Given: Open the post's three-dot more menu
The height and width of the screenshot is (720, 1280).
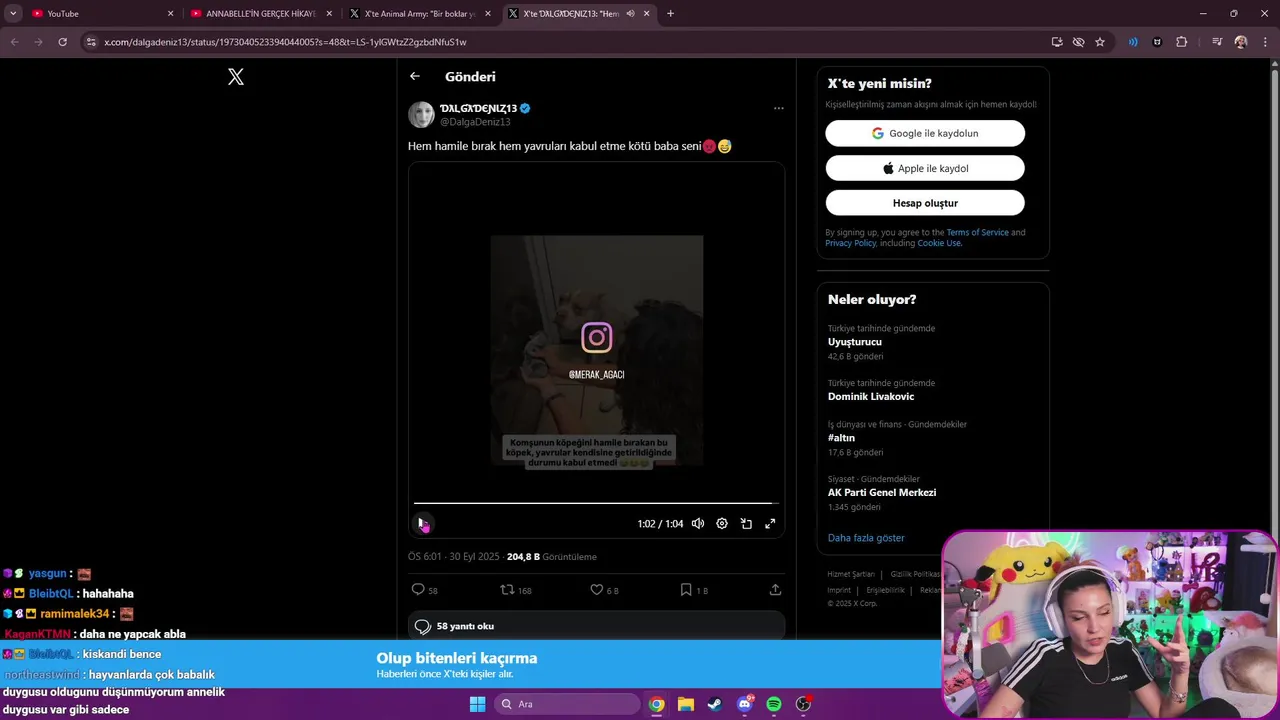Looking at the screenshot, I should (778, 108).
